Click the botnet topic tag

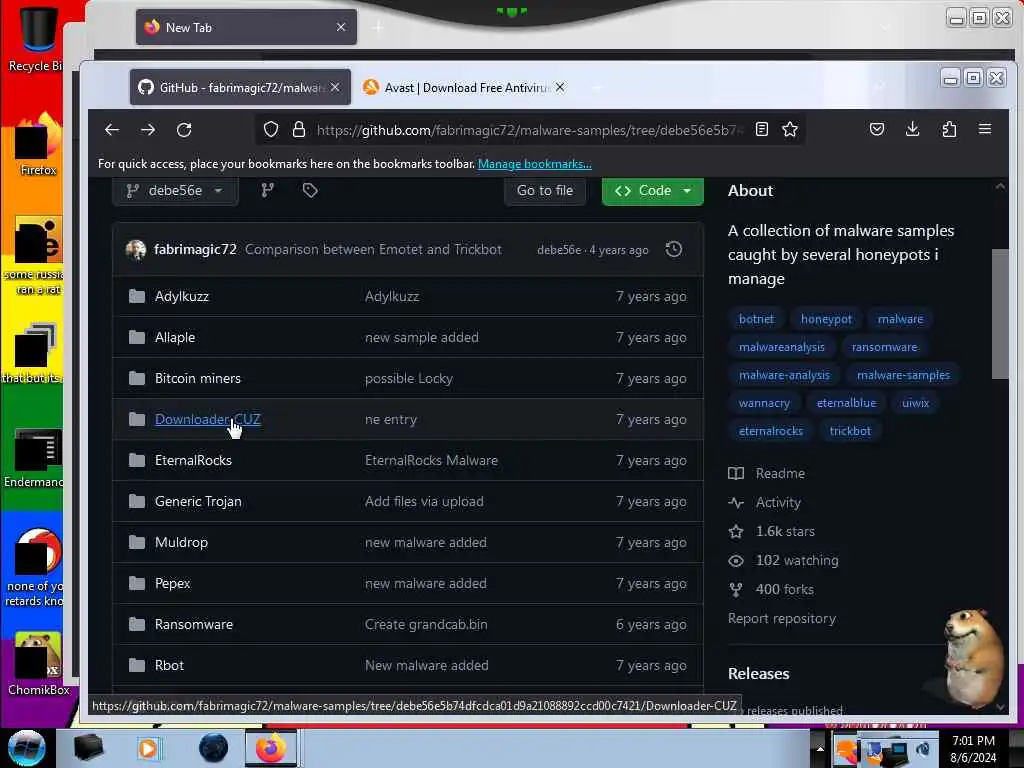point(756,319)
